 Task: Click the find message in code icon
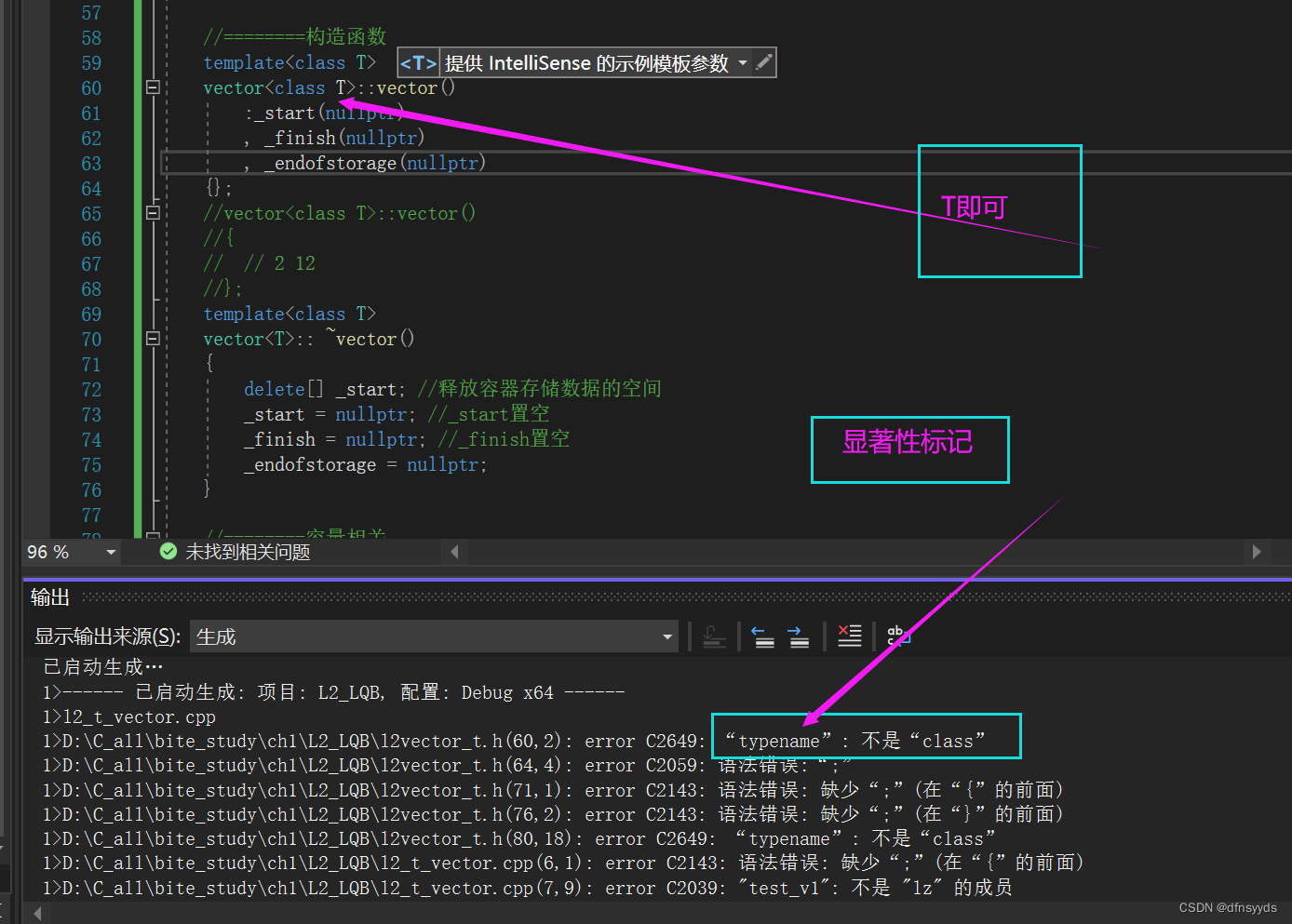click(x=715, y=636)
